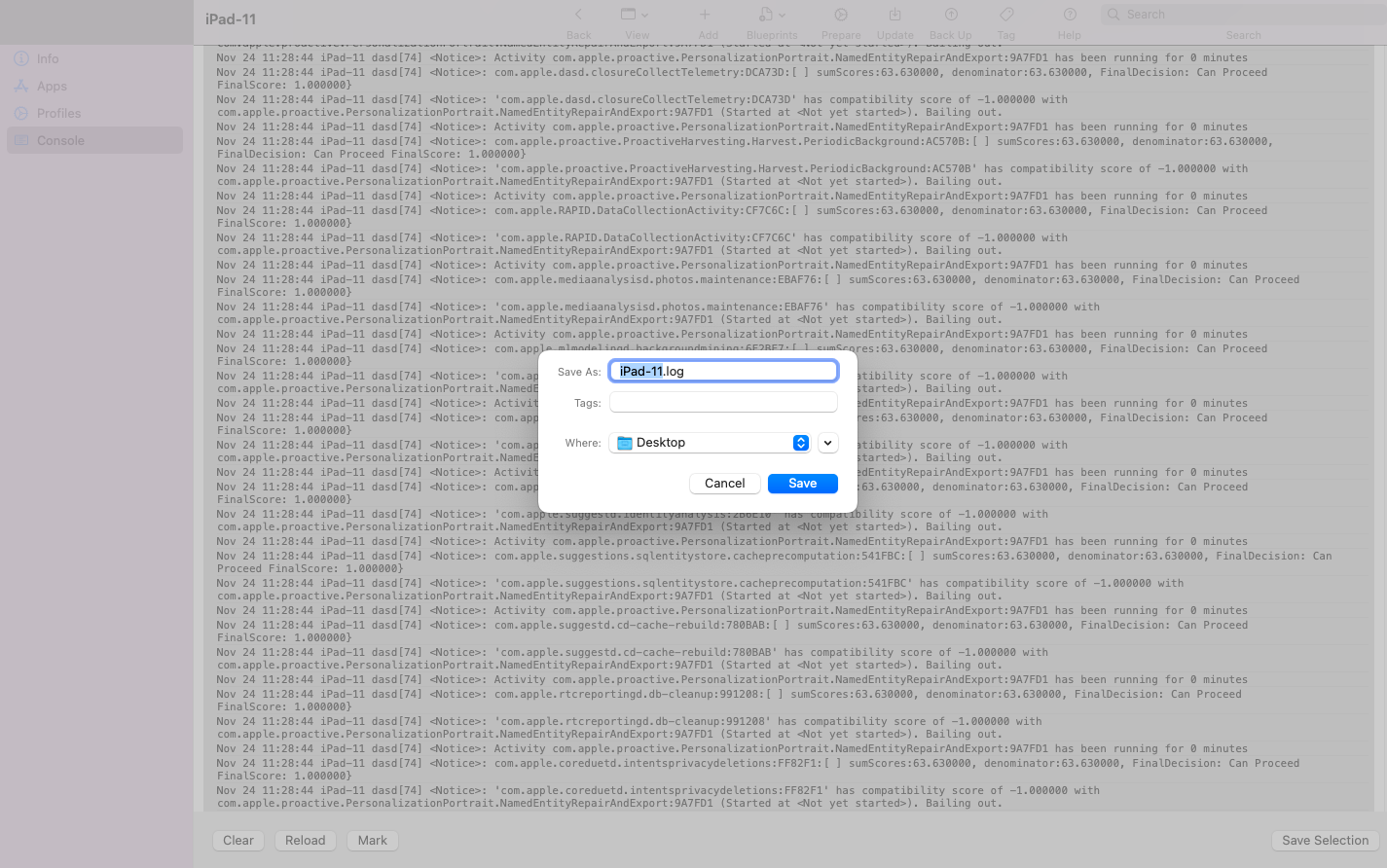
Task: Click the Save Selection button
Action: coord(1325,841)
